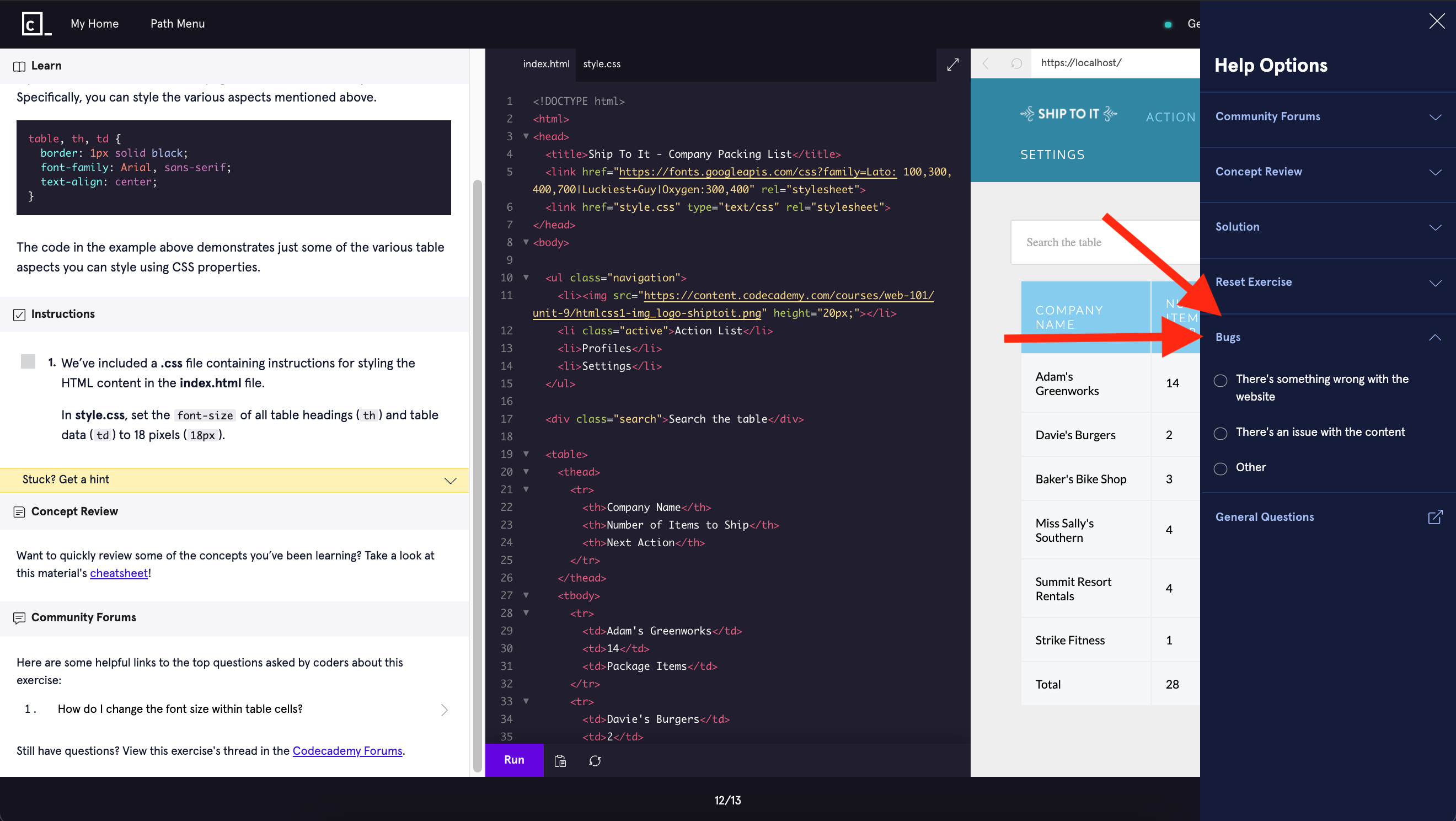
Task: Select "There's something wrong with the website"
Action: pyautogui.click(x=1221, y=381)
